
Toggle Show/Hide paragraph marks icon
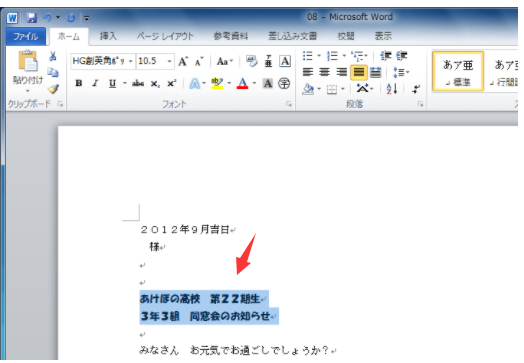coord(416,89)
